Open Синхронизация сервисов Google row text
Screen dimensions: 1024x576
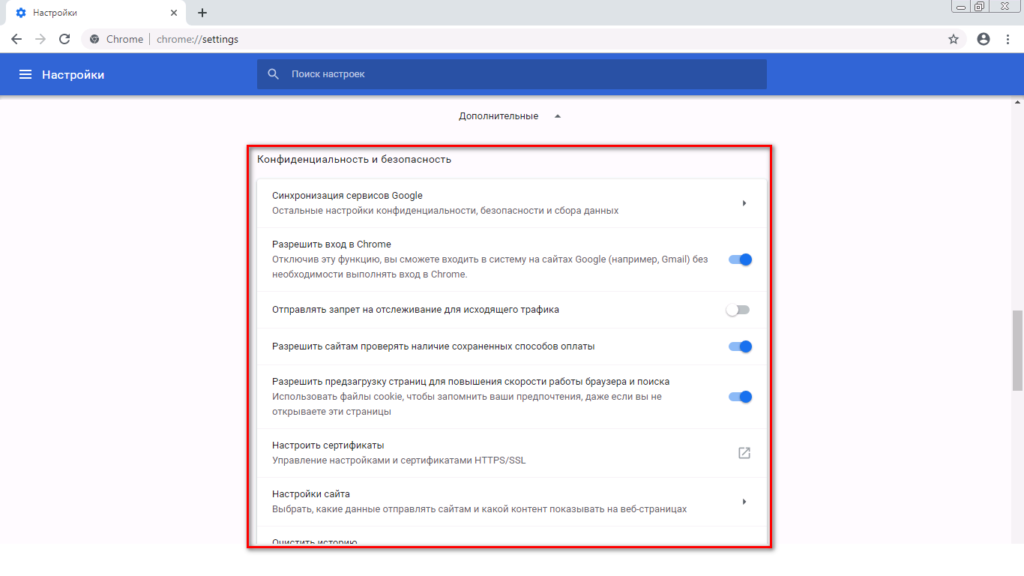tap(347, 195)
